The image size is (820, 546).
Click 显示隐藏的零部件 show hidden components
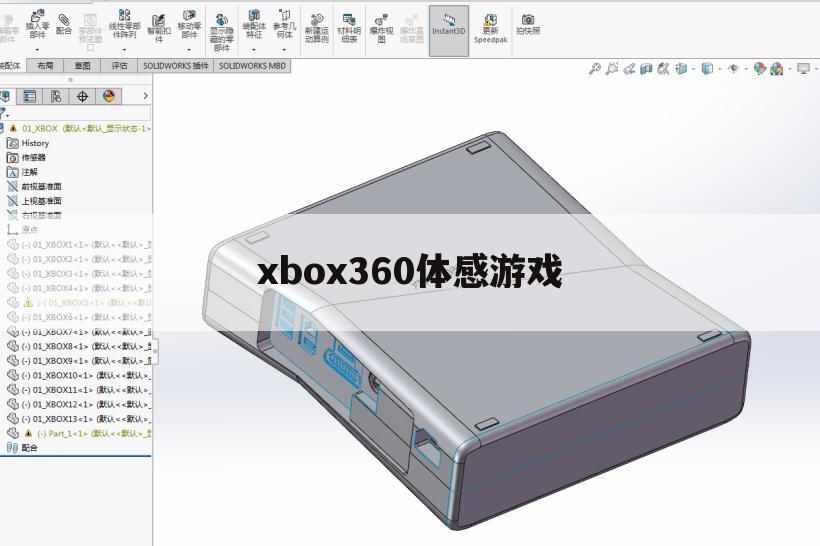coord(222,32)
